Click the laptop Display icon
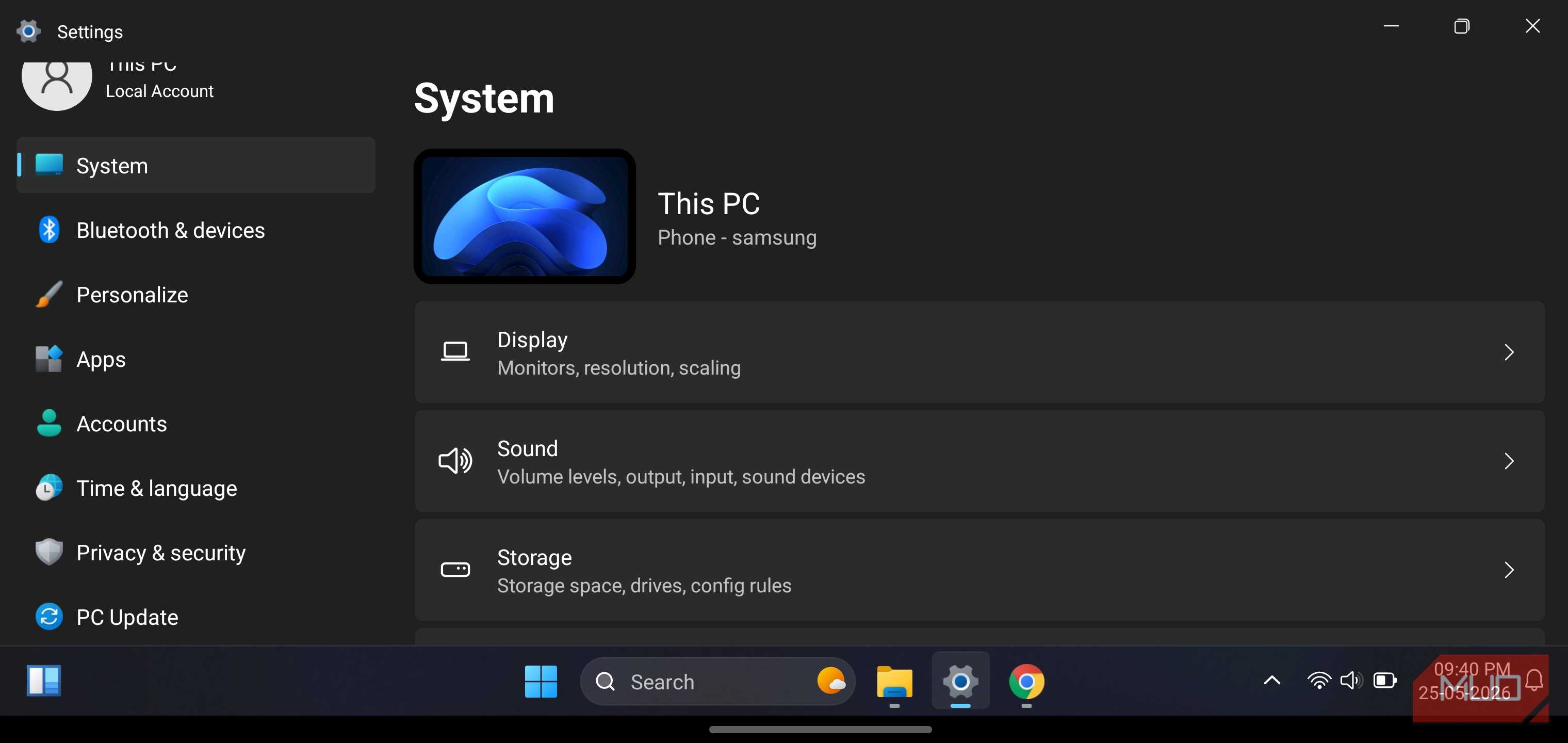This screenshot has width=1568, height=743. (455, 352)
